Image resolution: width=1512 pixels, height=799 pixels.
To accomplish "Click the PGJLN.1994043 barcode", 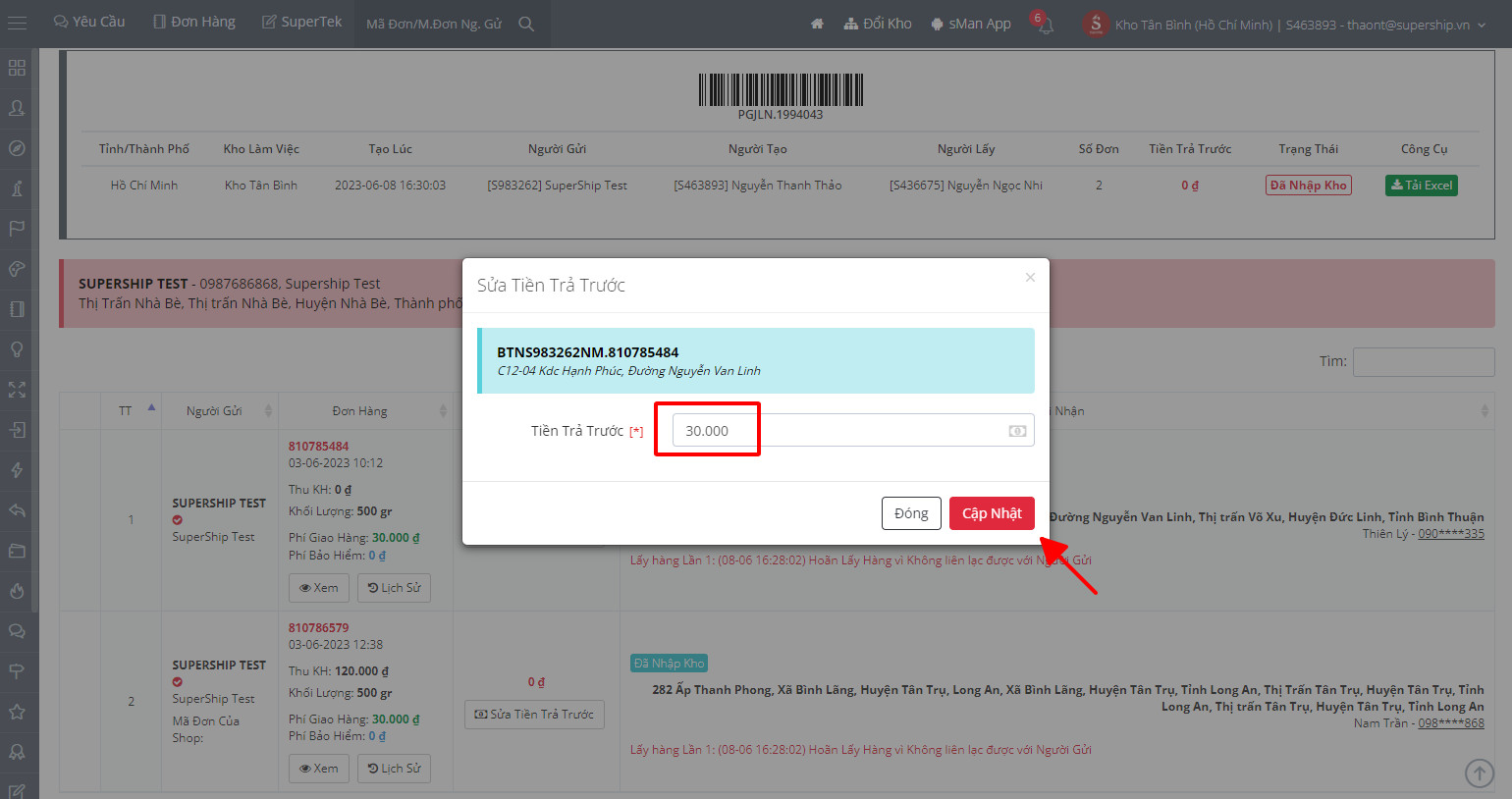I will pyautogui.click(x=781, y=90).
